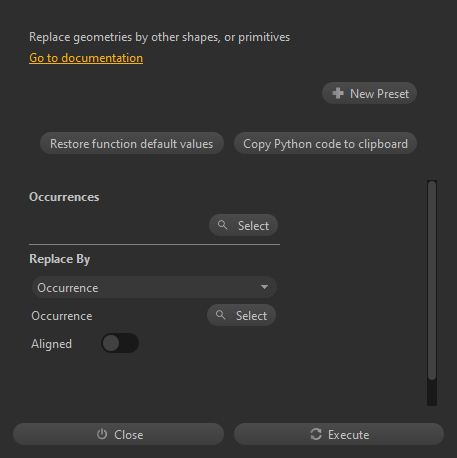The height and width of the screenshot is (458, 457).
Task: Click the Execute button text
Action: click(348, 435)
